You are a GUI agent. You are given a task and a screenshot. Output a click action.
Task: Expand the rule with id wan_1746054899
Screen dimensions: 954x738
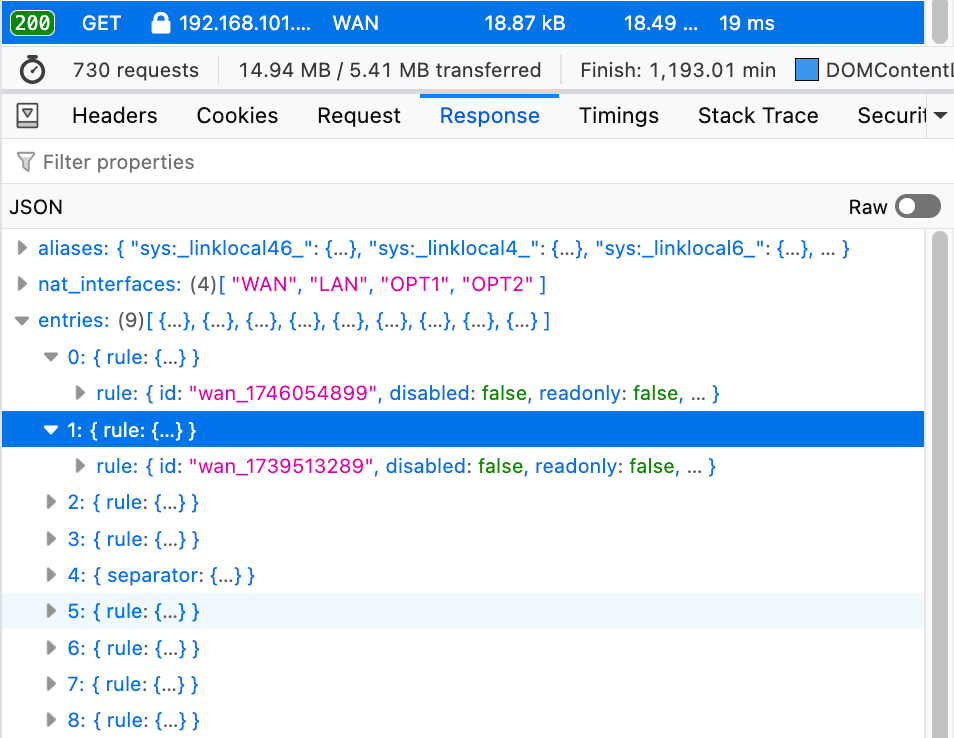[x=81, y=394]
